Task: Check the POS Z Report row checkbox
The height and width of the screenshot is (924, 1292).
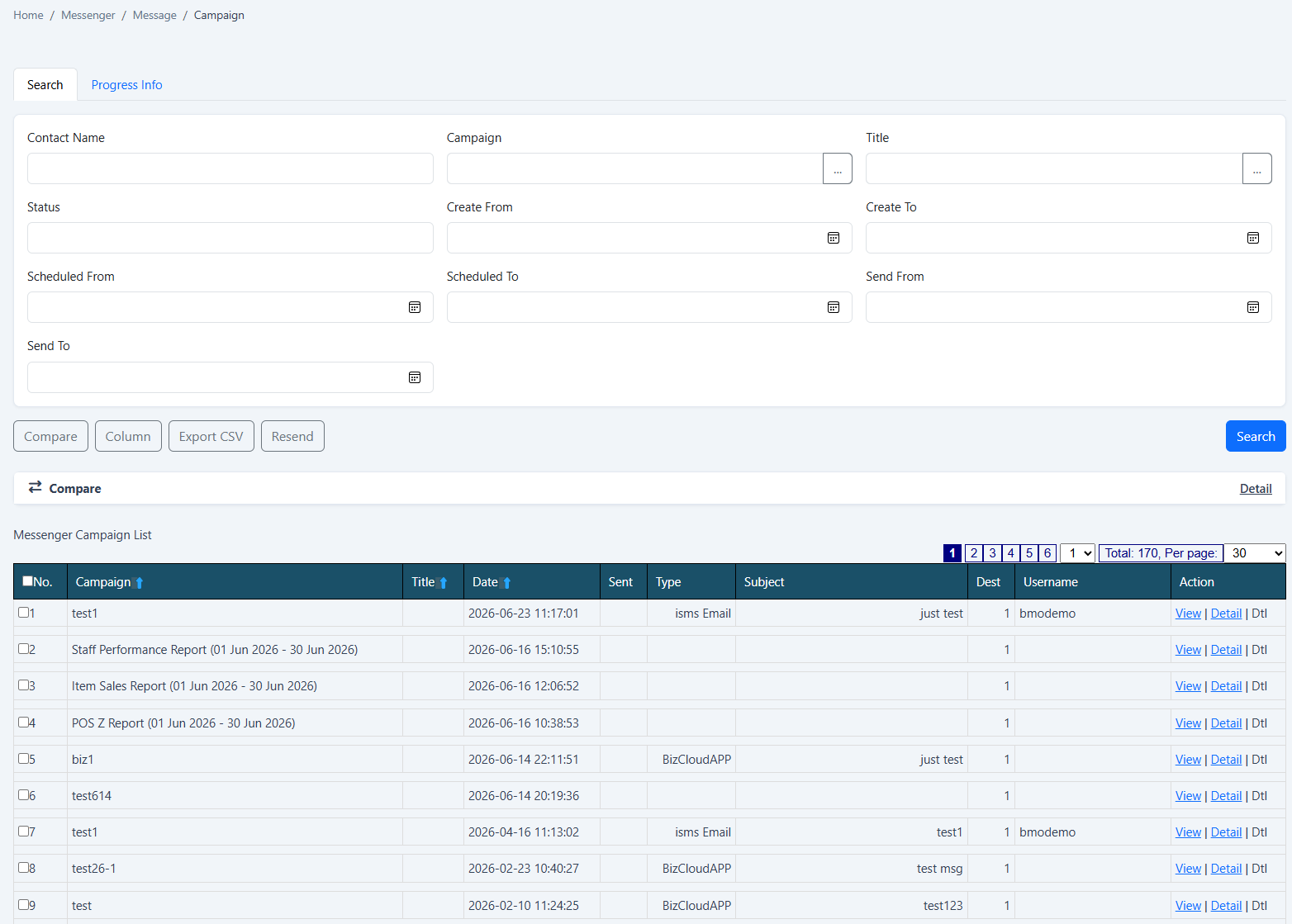Action: pos(24,723)
